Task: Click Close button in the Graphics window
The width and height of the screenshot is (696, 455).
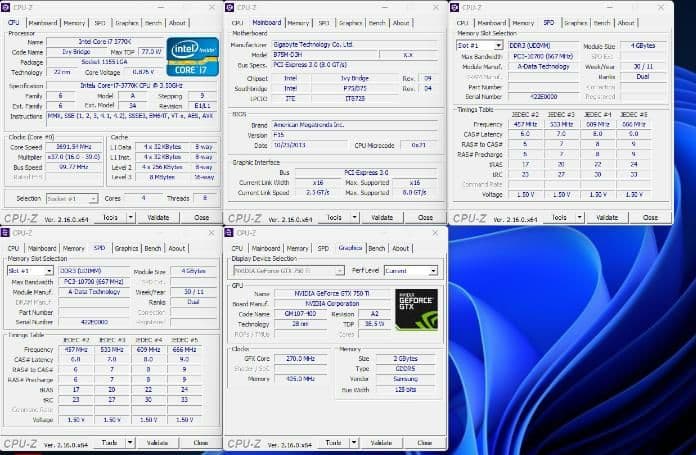Action: [424, 443]
